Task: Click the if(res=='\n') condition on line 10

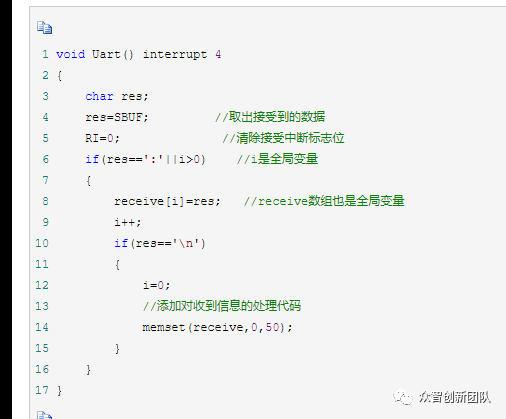Action: [160, 243]
